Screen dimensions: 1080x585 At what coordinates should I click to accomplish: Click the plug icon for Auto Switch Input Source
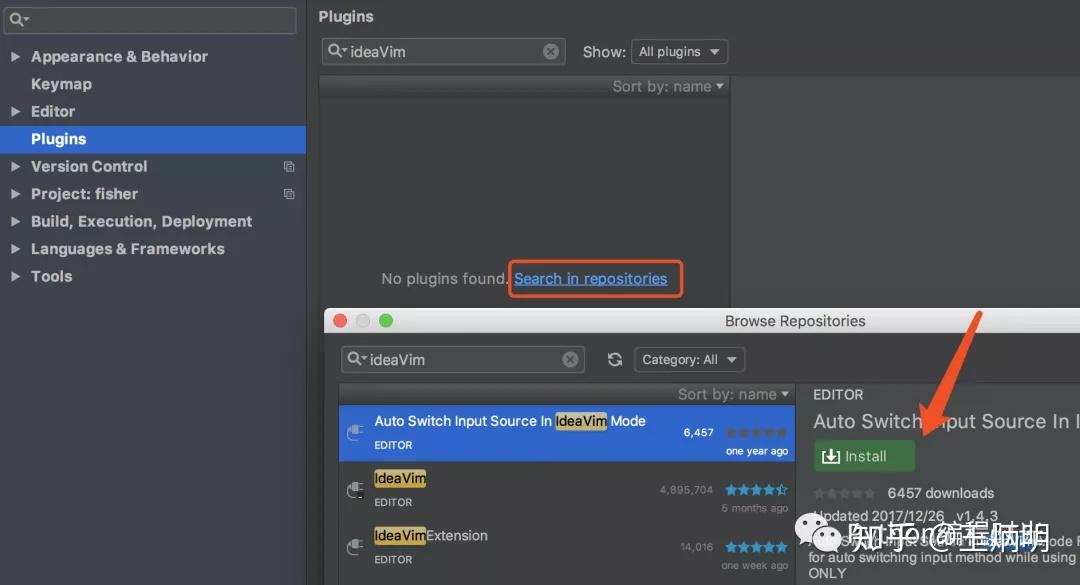pyautogui.click(x=355, y=432)
